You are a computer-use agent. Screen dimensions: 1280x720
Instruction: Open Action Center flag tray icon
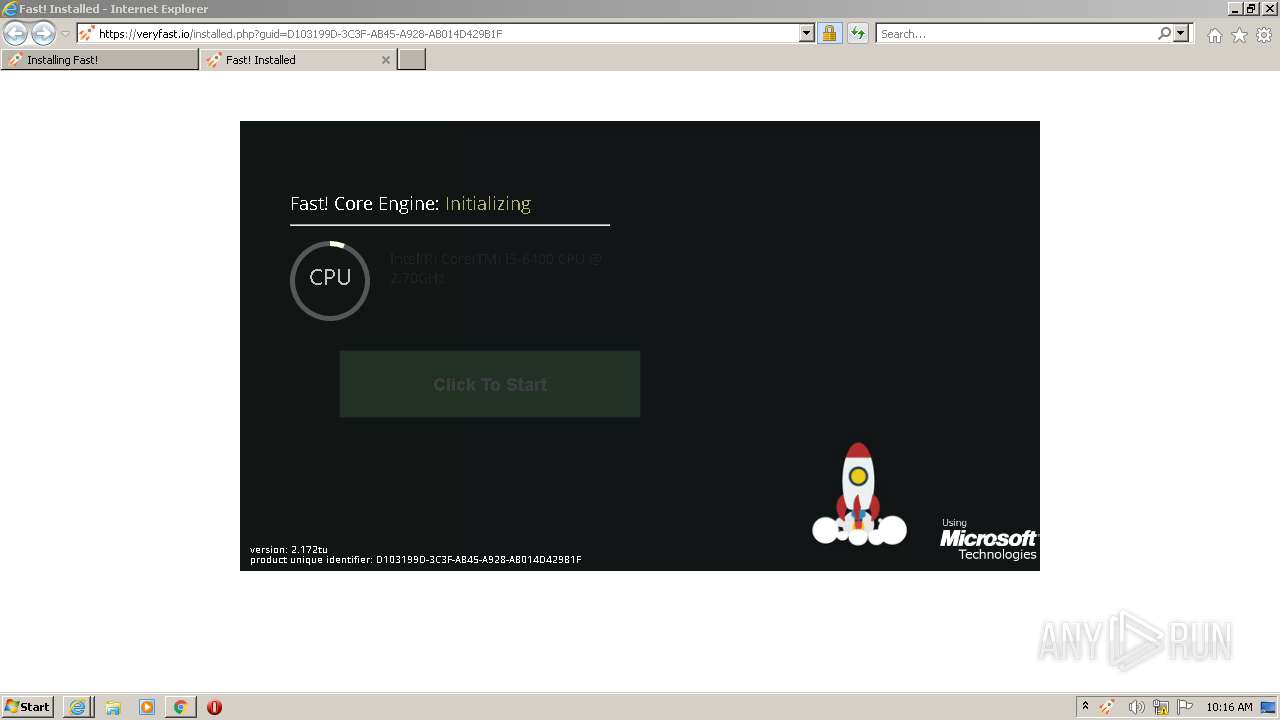pos(1185,707)
